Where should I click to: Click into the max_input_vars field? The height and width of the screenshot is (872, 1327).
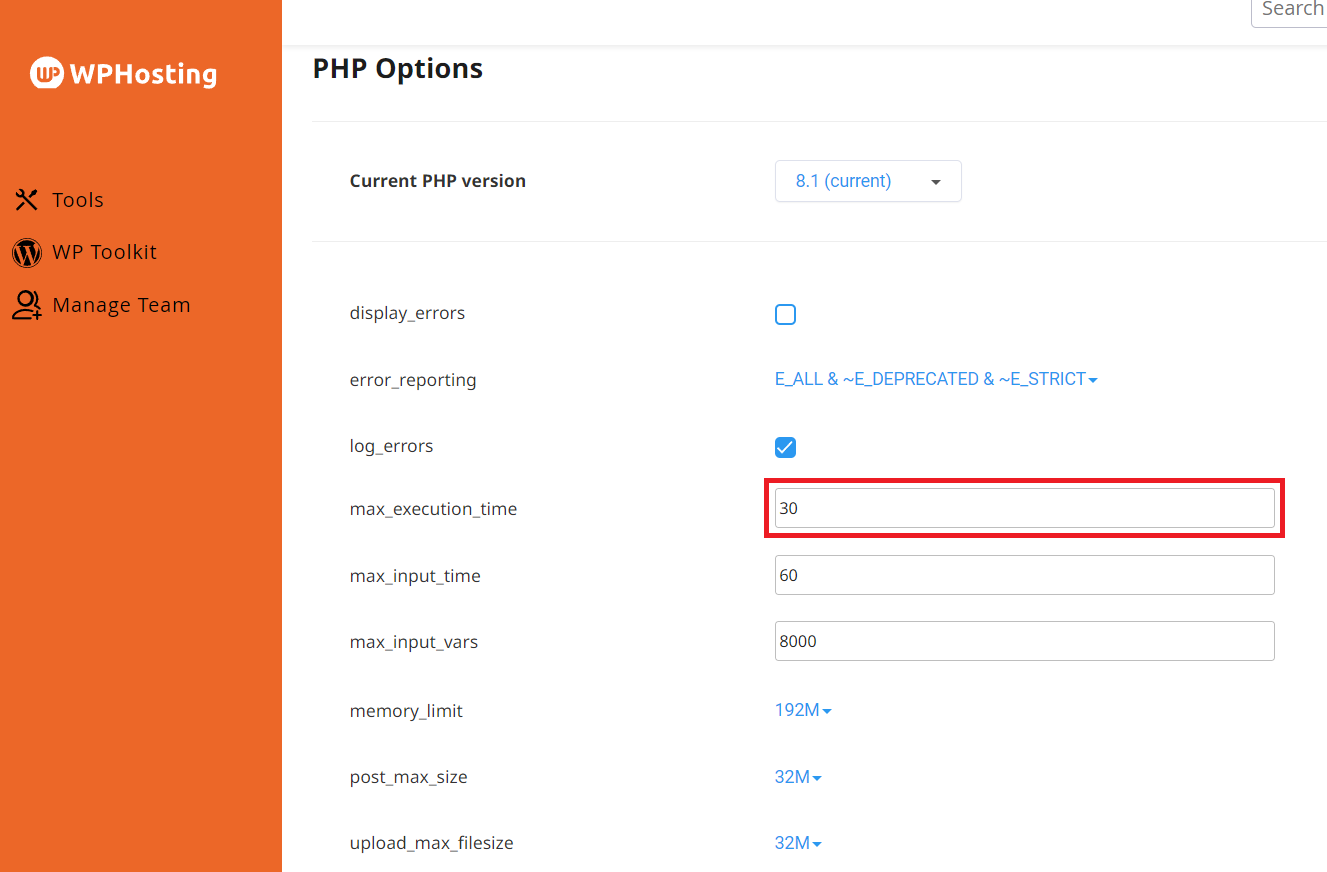(1024, 641)
